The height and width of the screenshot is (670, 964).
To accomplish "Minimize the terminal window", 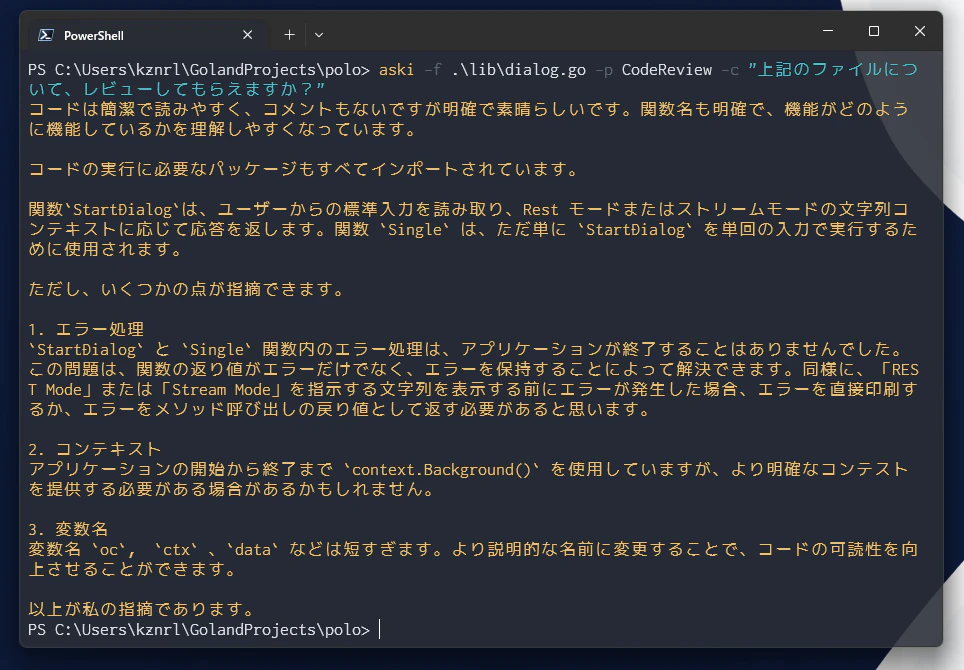I will pyautogui.click(x=828, y=31).
